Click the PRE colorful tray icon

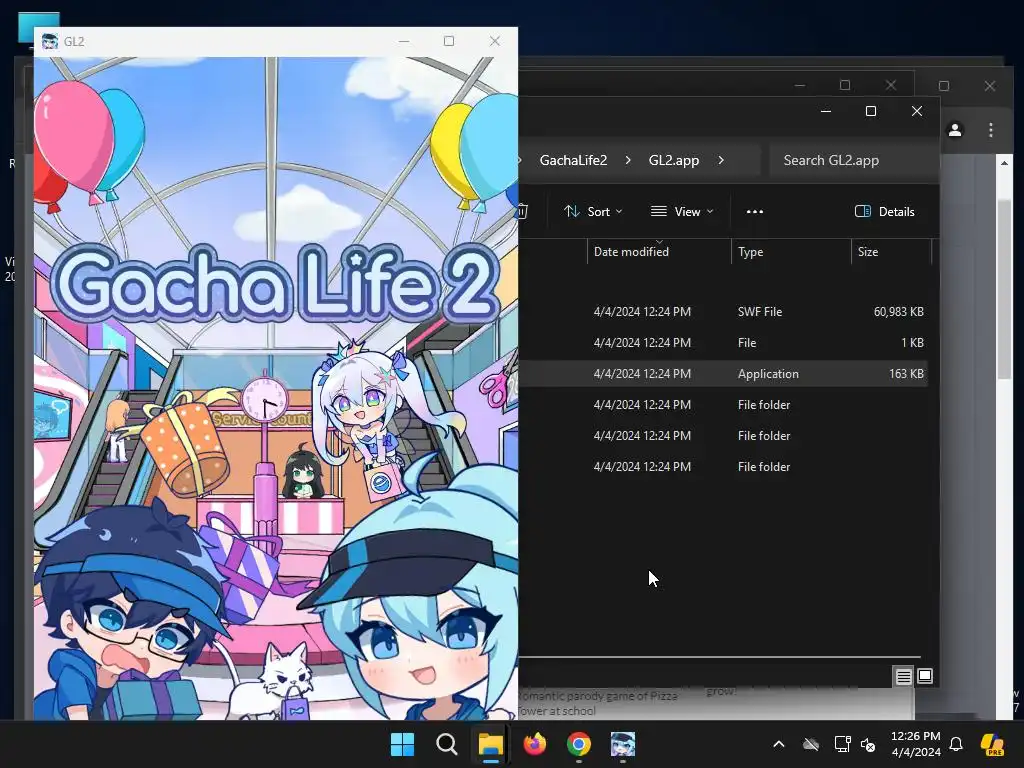click(x=992, y=744)
